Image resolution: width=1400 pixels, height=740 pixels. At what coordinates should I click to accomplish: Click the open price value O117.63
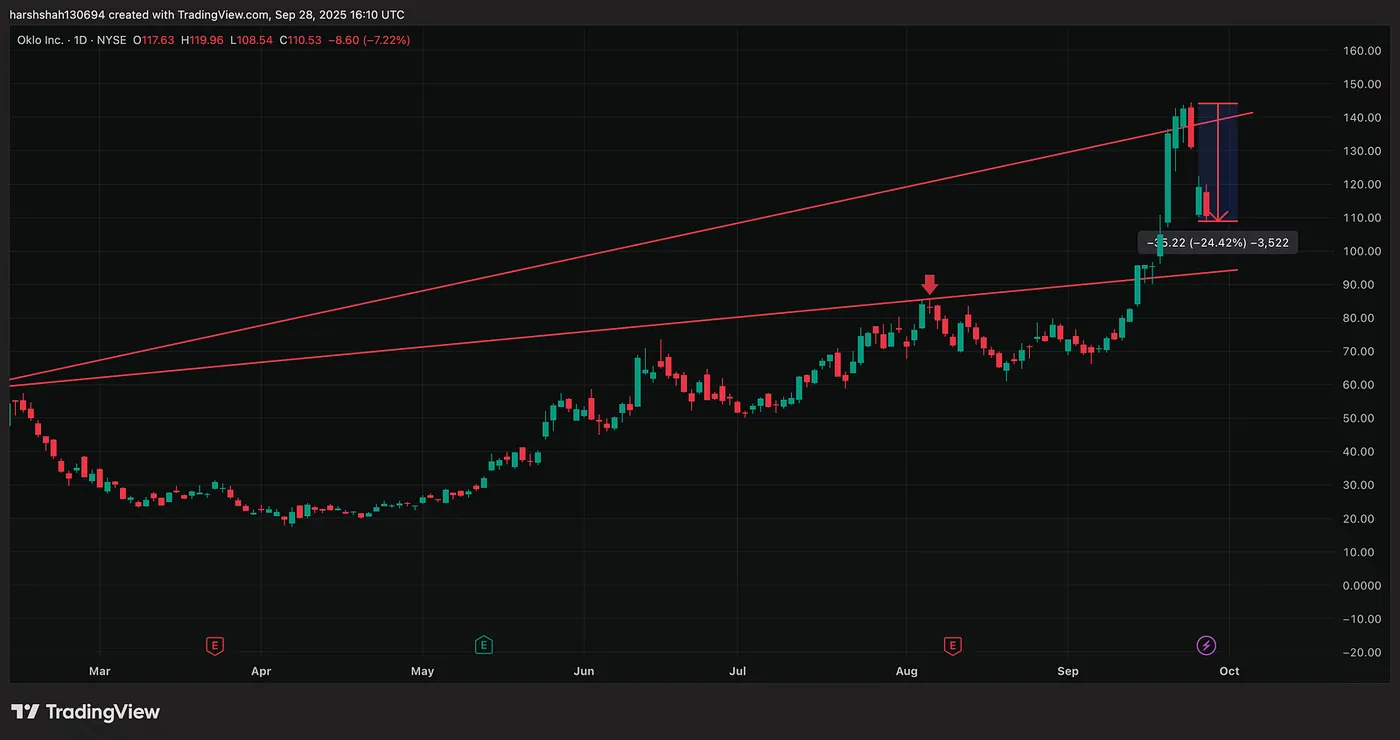[154, 40]
